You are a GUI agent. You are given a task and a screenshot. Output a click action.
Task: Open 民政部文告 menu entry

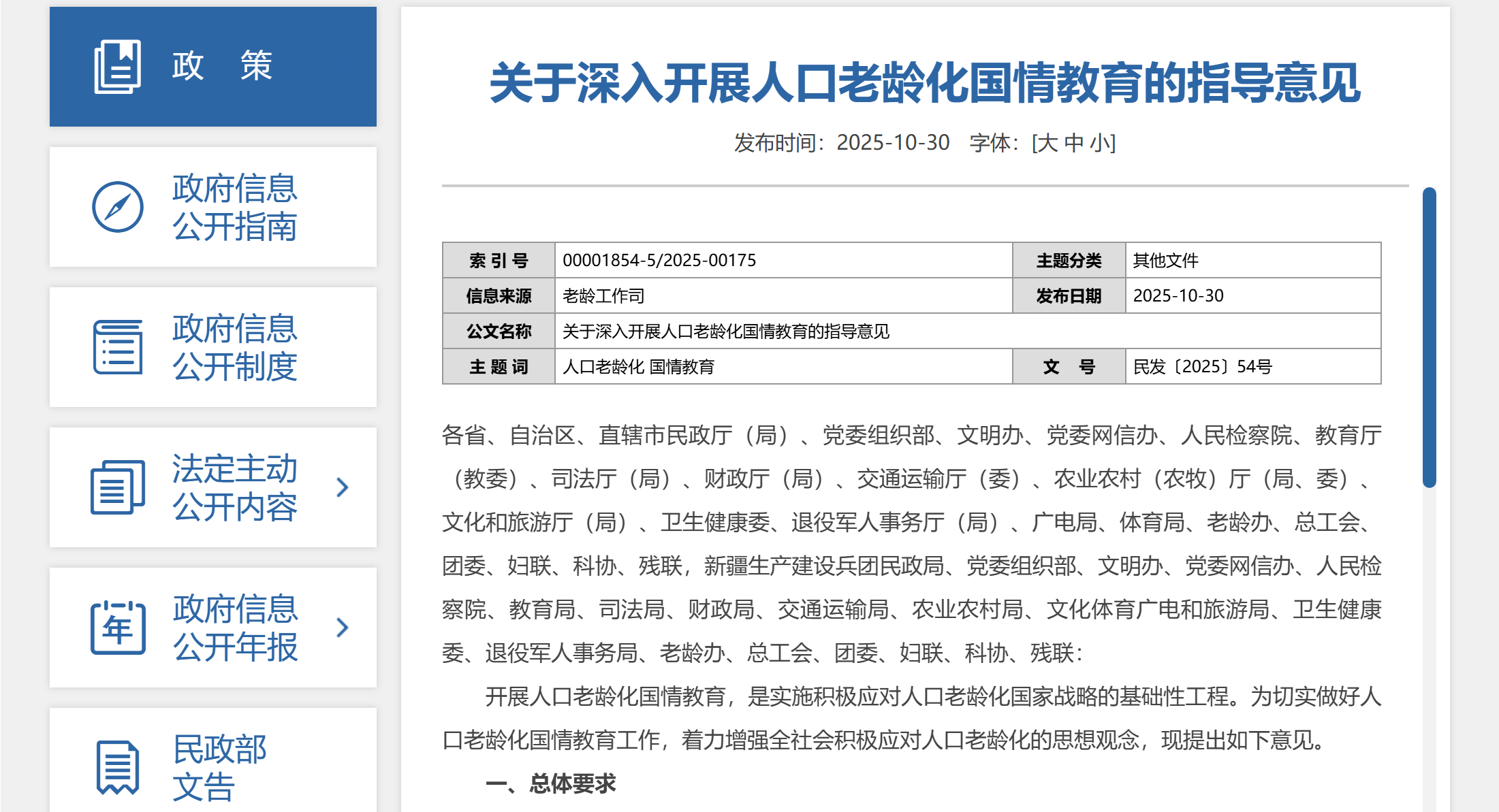click(x=213, y=760)
